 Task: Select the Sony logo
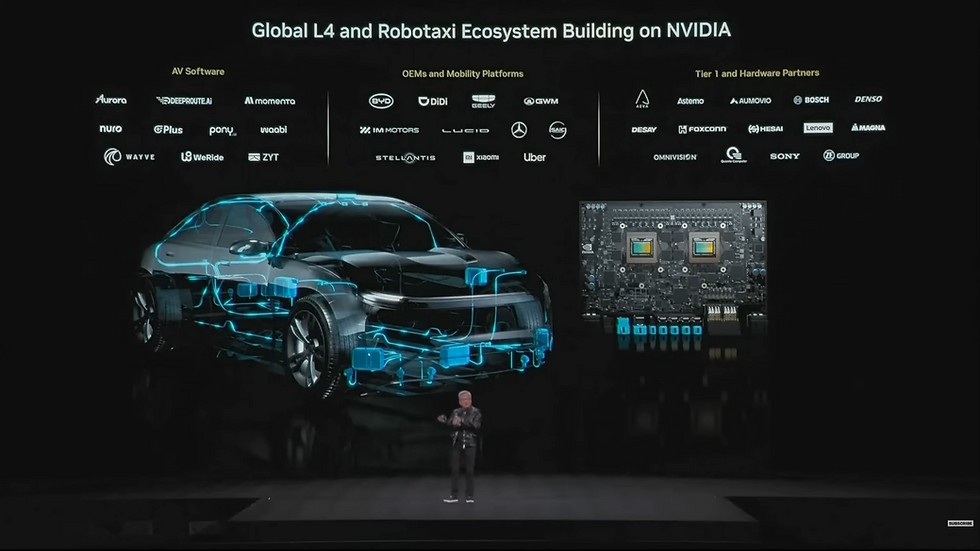pos(785,156)
